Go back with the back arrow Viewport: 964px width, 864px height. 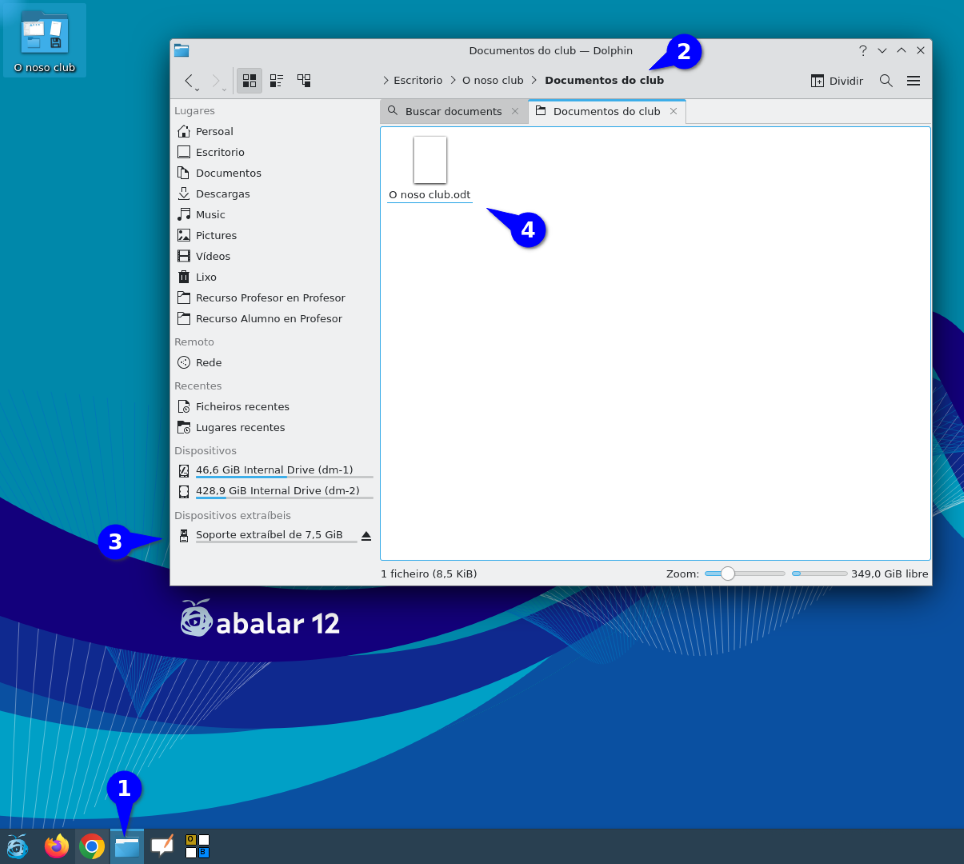pyautogui.click(x=189, y=81)
